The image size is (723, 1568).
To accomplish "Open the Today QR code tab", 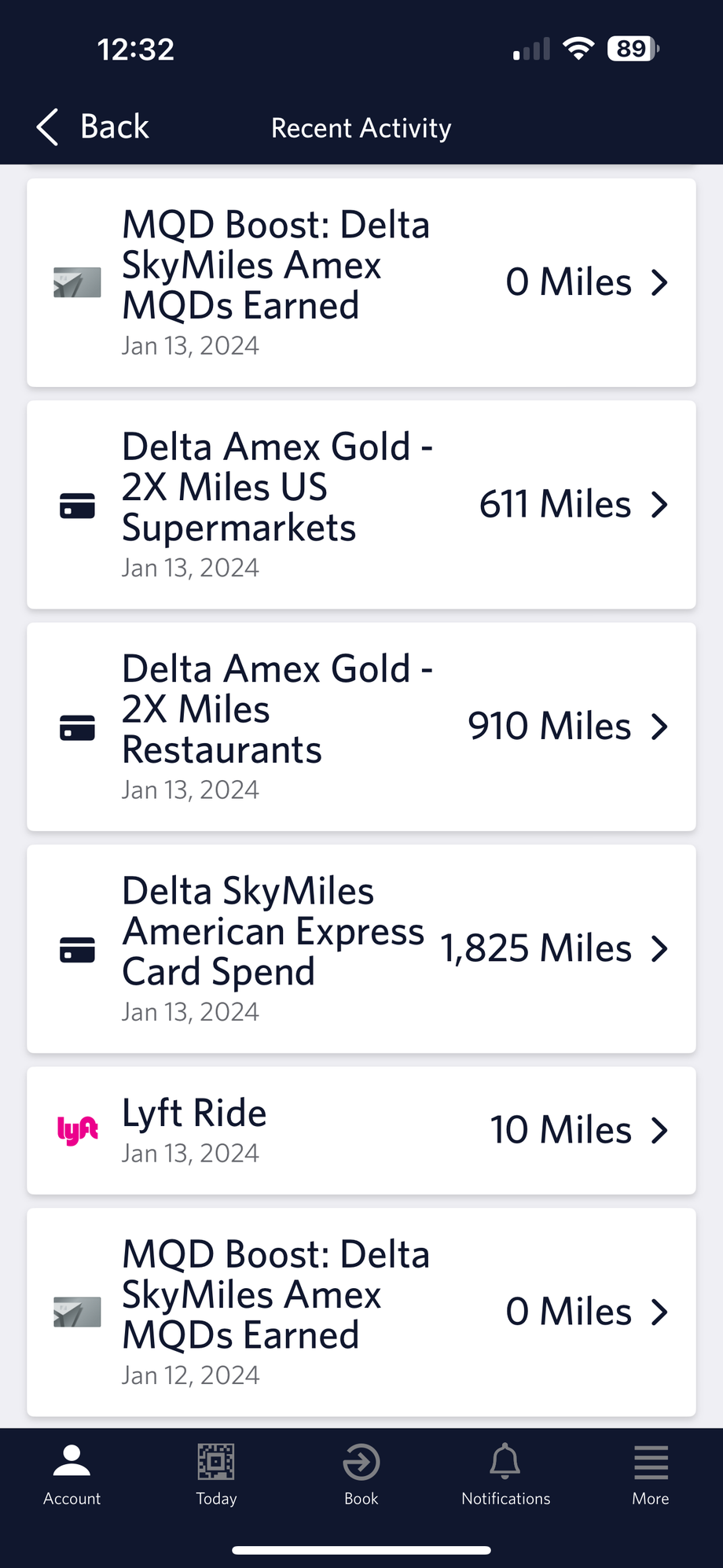I will click(216, 1475).
